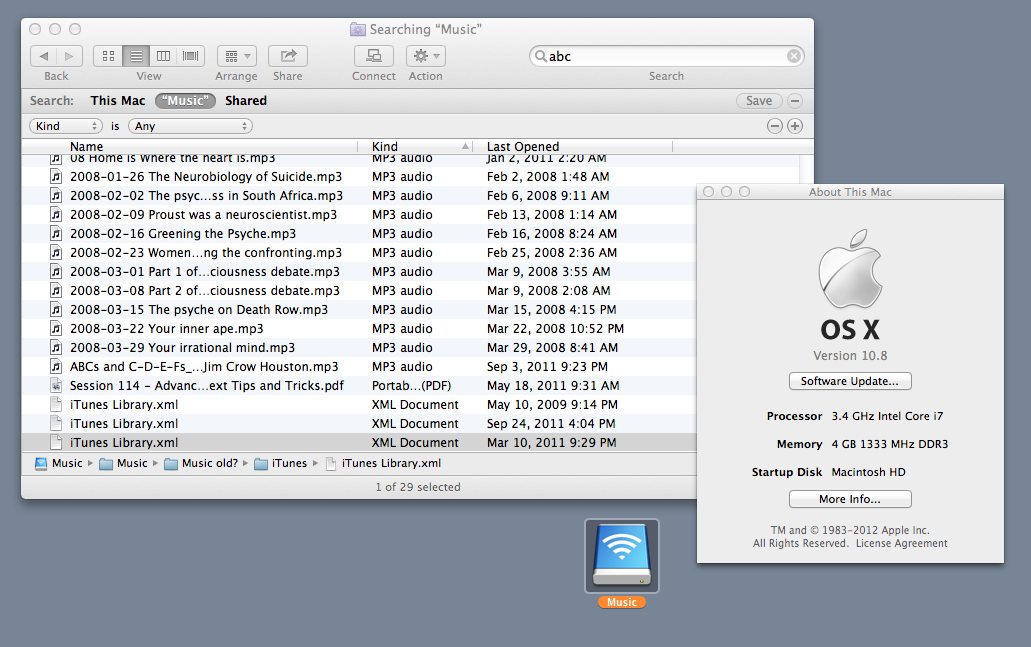Click More Info in About This Mac
The width and height of the screenshot is (1031, 647).
pyautogui.click(x=850, y=499)
